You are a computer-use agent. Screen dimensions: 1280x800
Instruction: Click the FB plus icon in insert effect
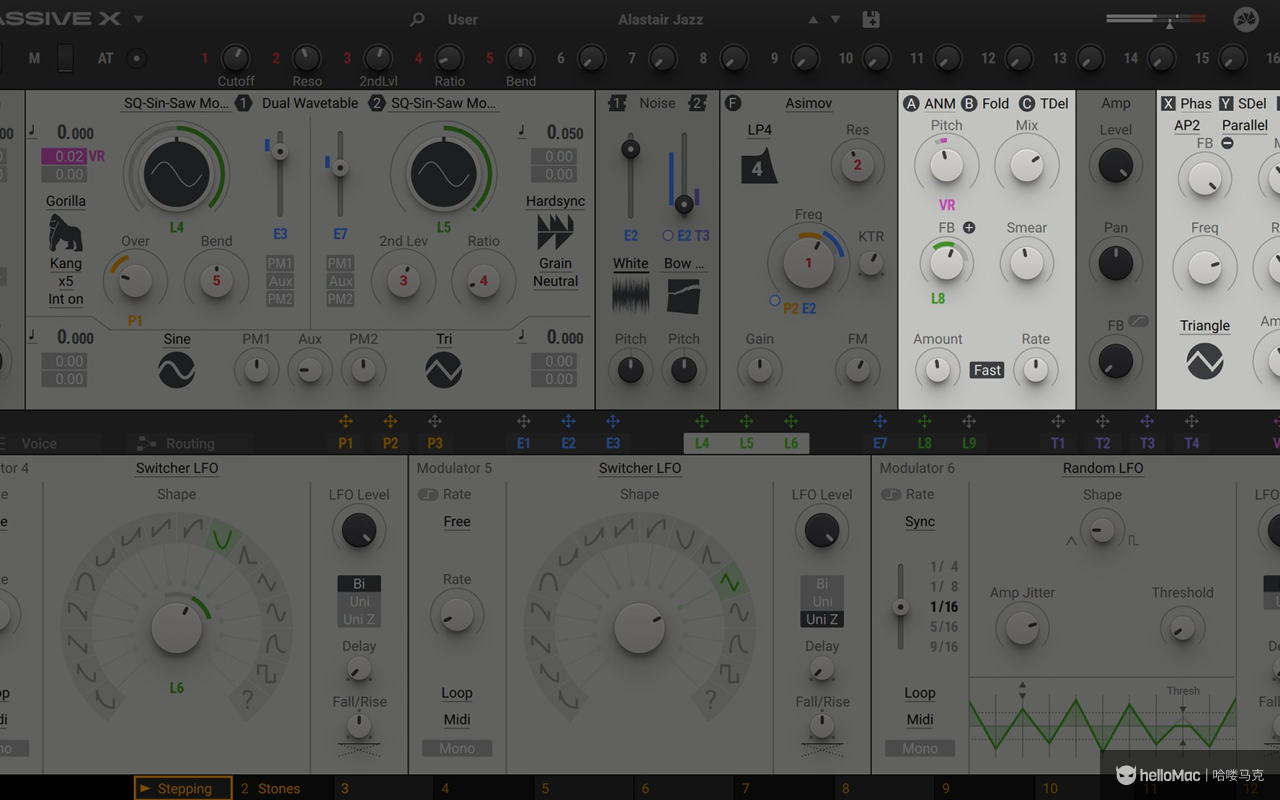click(x=968, y=228)
